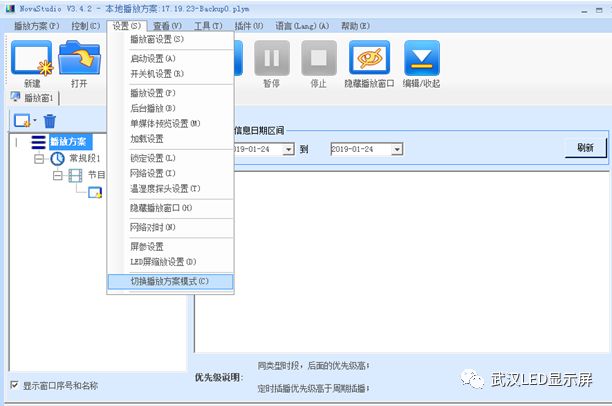Viewport: 612px width, 406px height.
Task: Choose 启动设置(A) menu entry
Action: (x=171, y=59)
